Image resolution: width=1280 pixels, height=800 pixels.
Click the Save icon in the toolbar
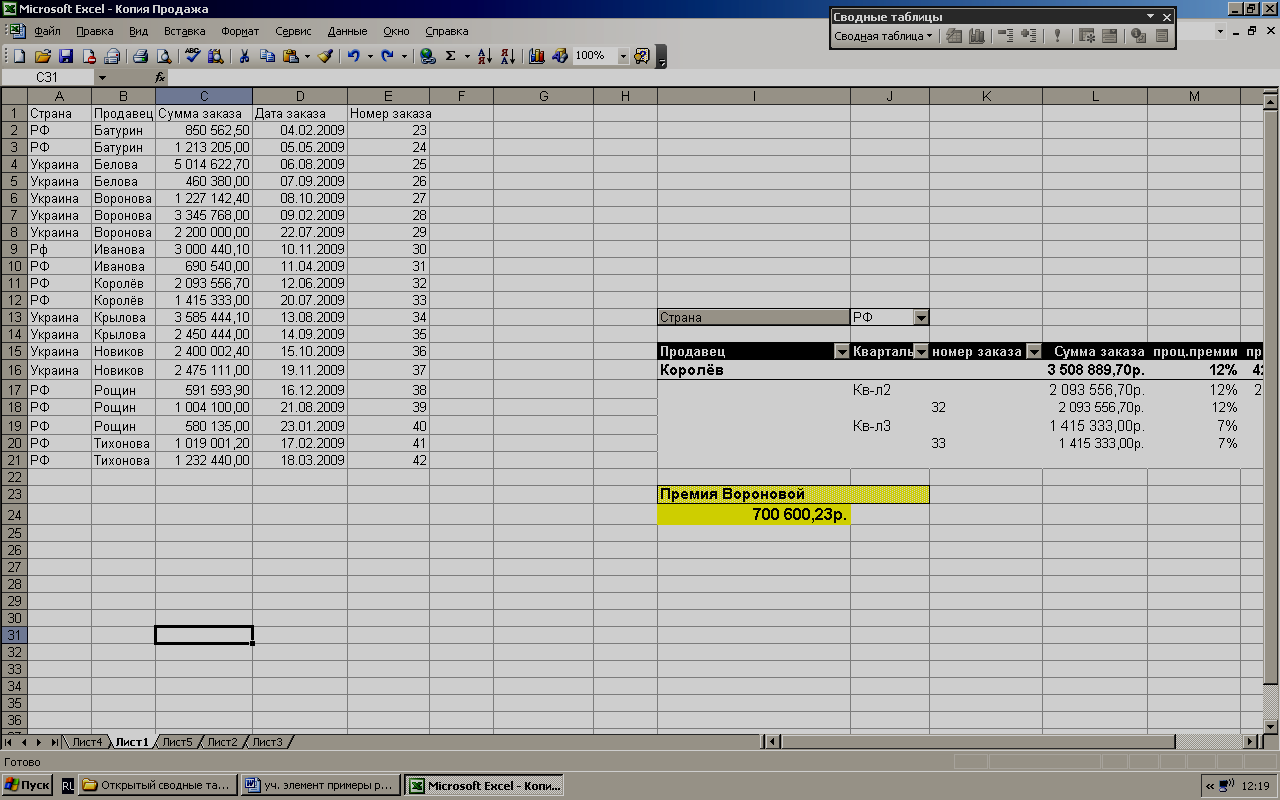(x=66, y=56)
